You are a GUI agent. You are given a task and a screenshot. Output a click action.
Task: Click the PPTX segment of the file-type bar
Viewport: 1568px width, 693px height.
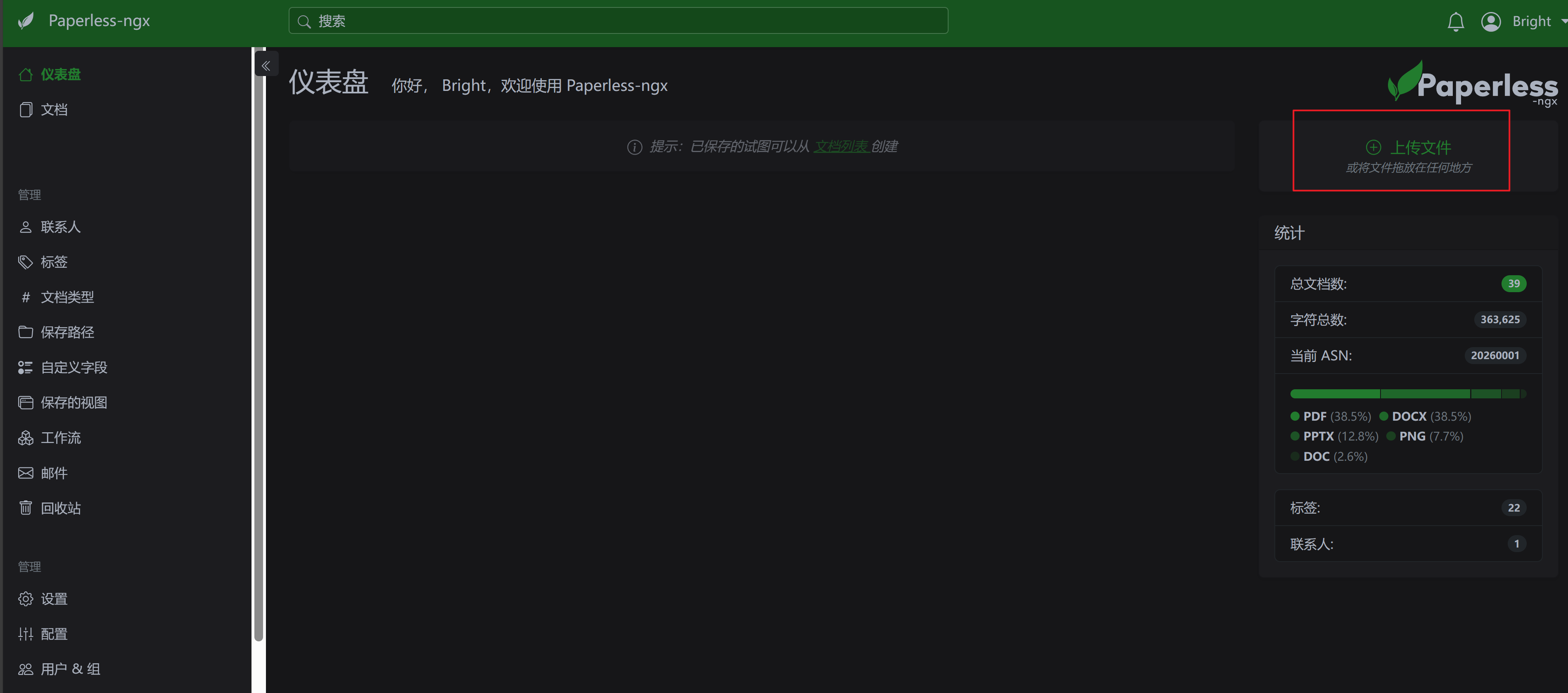point(1486,394)
